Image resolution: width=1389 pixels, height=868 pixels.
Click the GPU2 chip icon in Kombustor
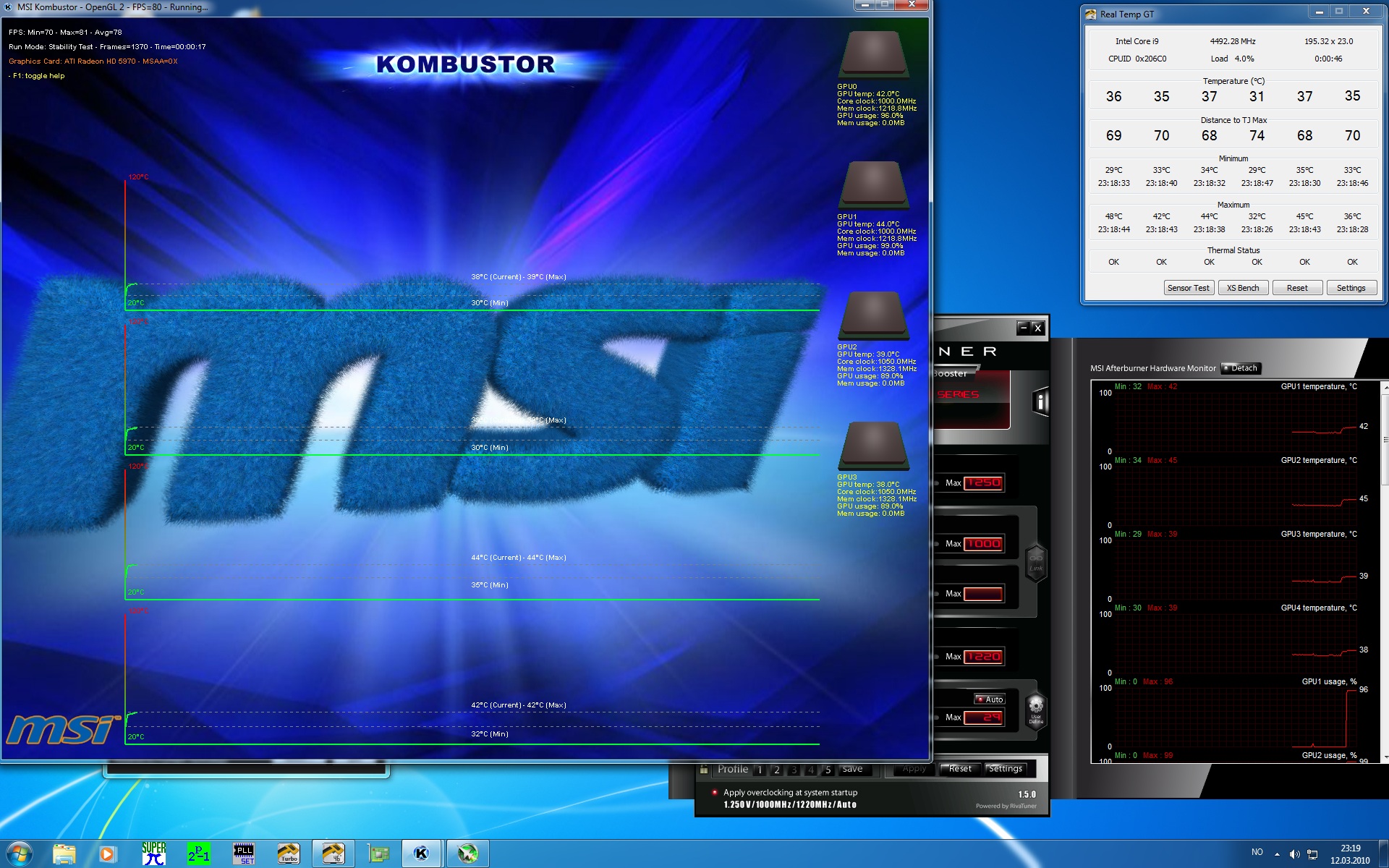[x=873, y=315]
